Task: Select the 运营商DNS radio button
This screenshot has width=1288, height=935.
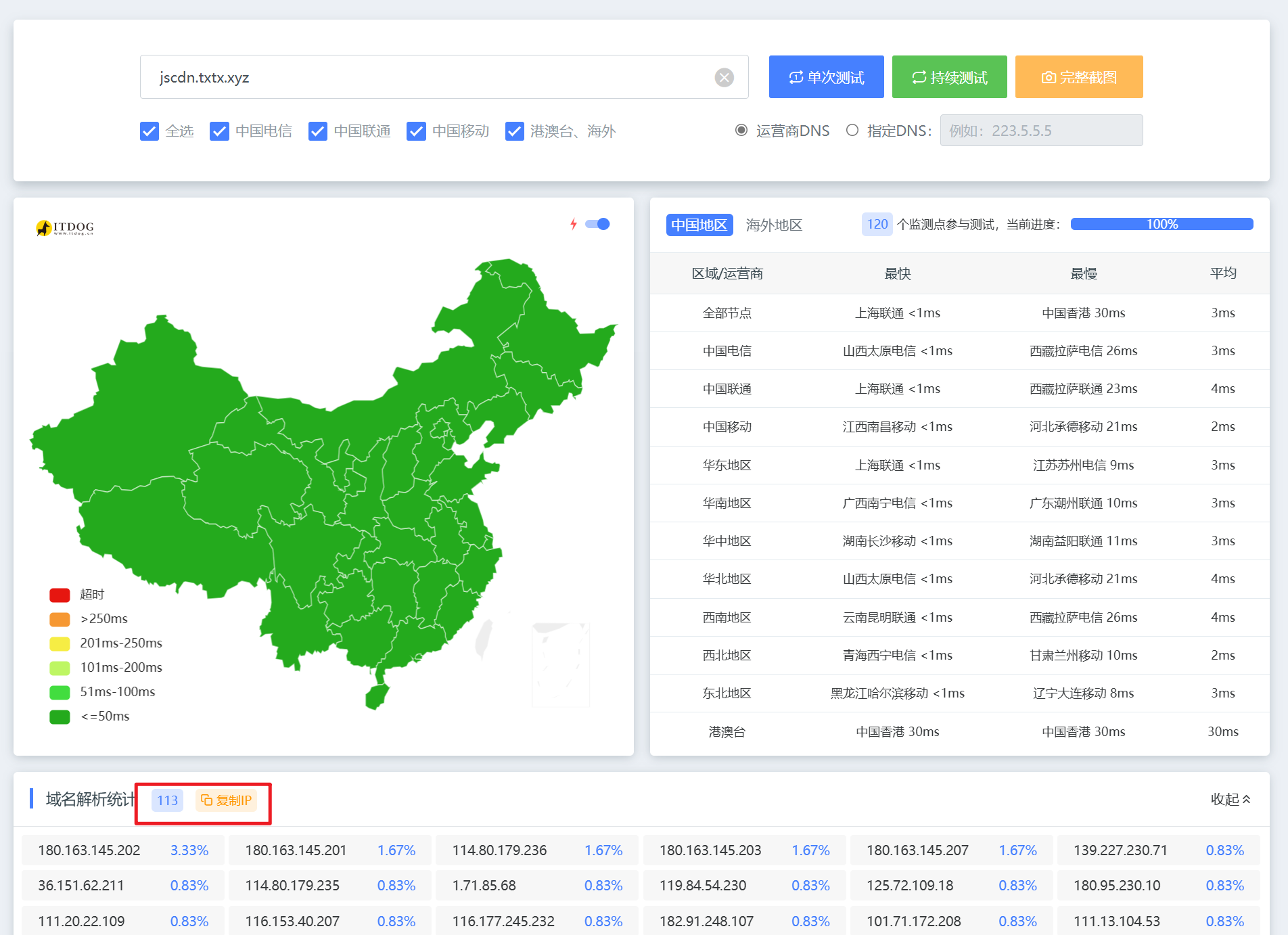Action: (741, 131)
